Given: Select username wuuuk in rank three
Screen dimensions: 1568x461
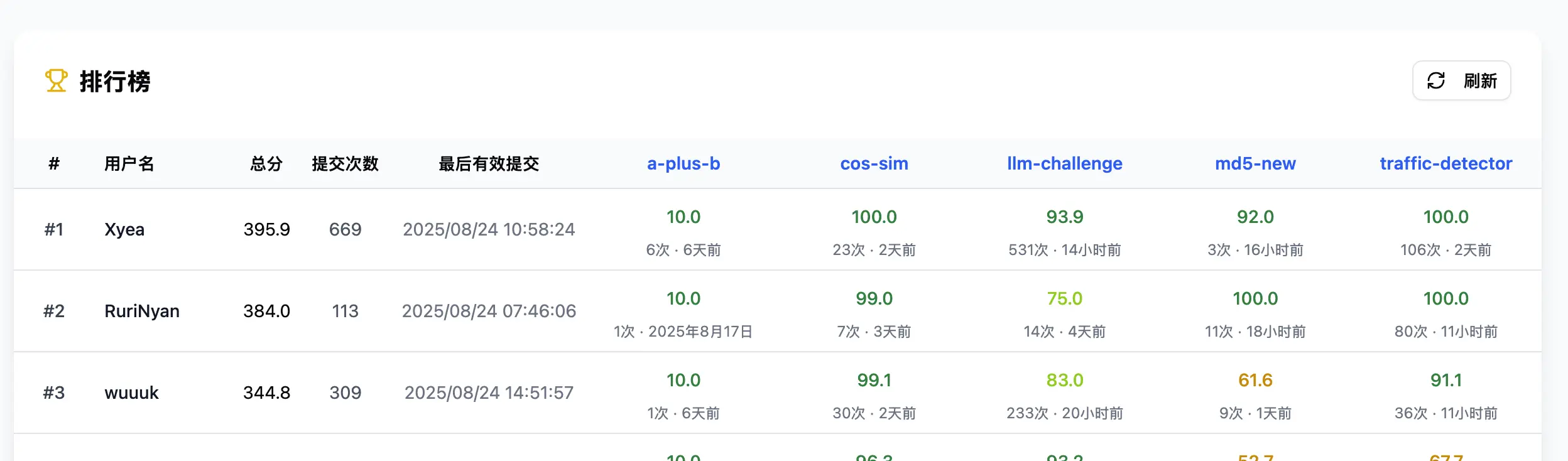Looking at the screenshot, I should (131, 393).
